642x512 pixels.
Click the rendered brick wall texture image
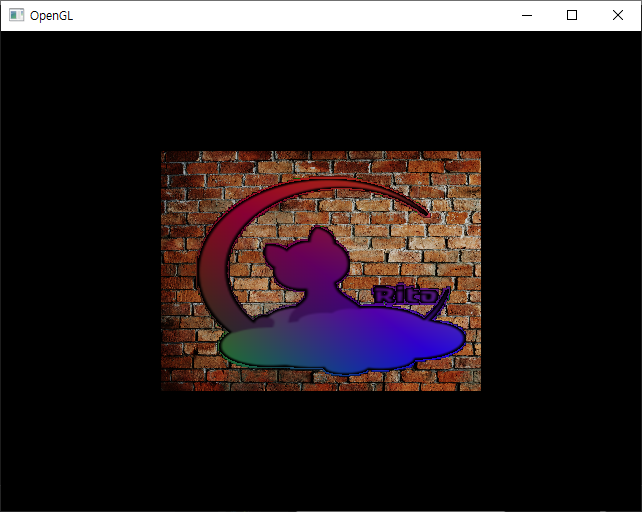(x=321, y=271)
